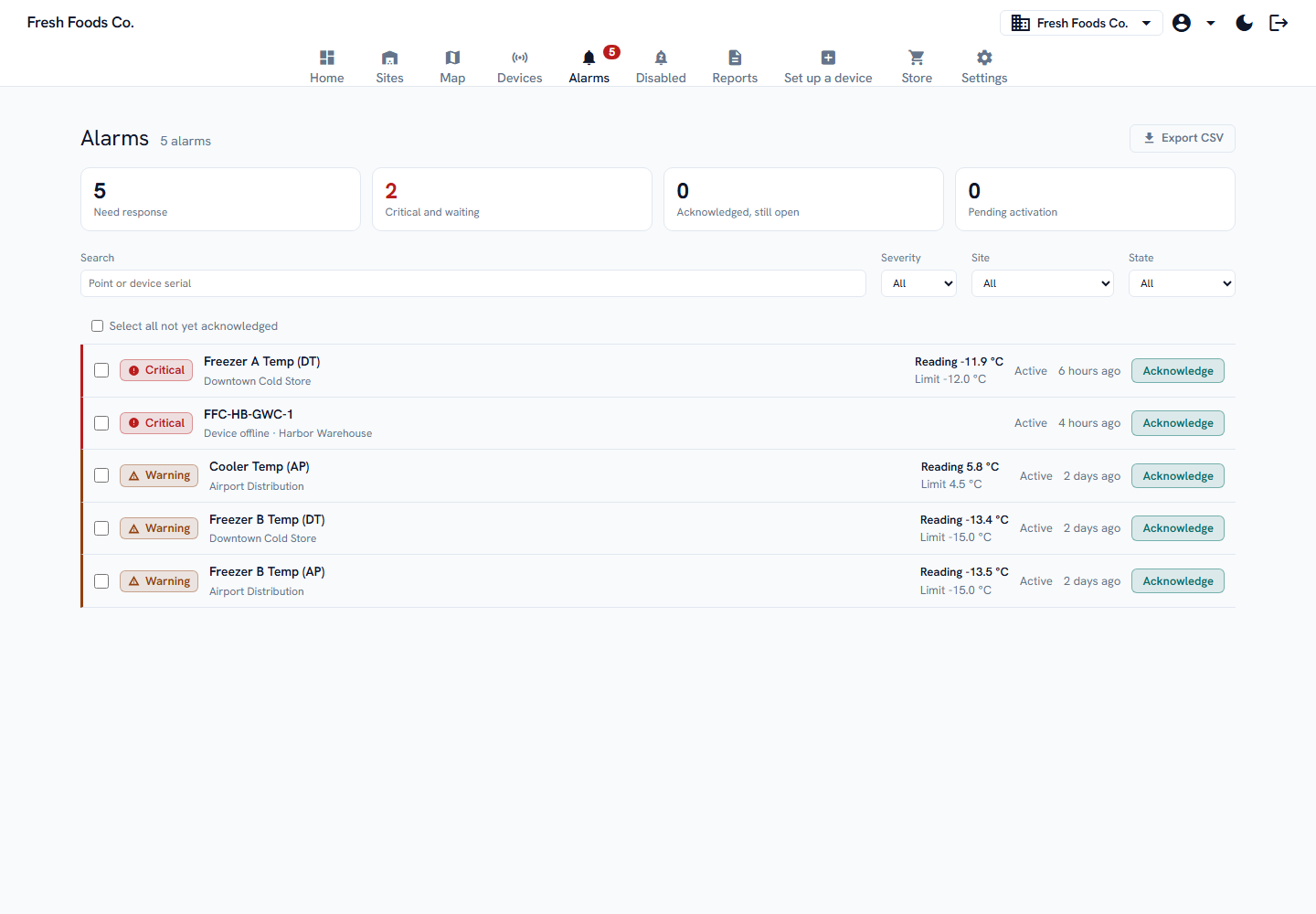Open Disabled alarms bell icon
1316x914 pixels.
click(661, 58)
